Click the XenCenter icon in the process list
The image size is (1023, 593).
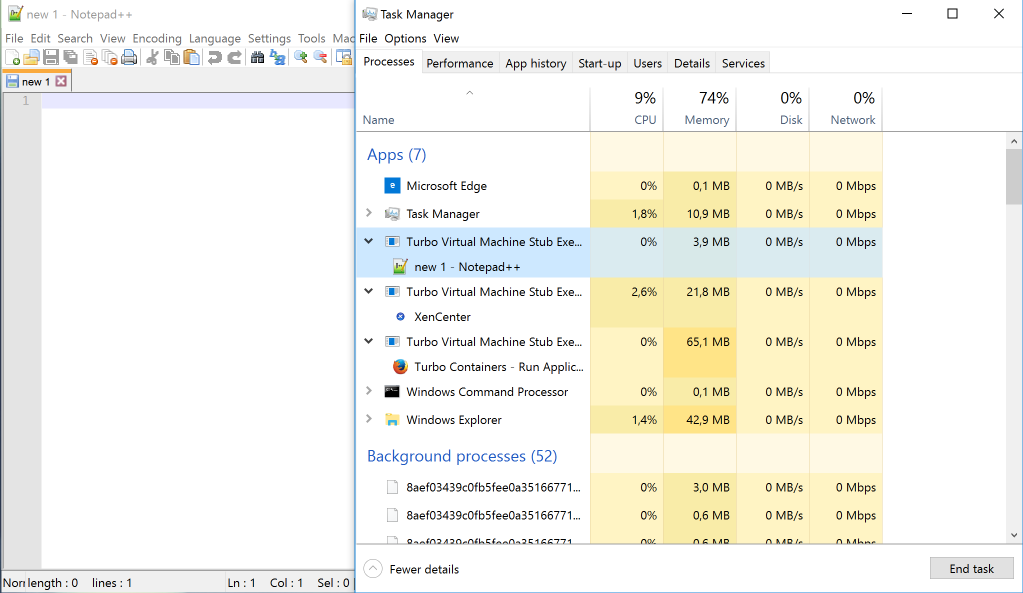401,316
